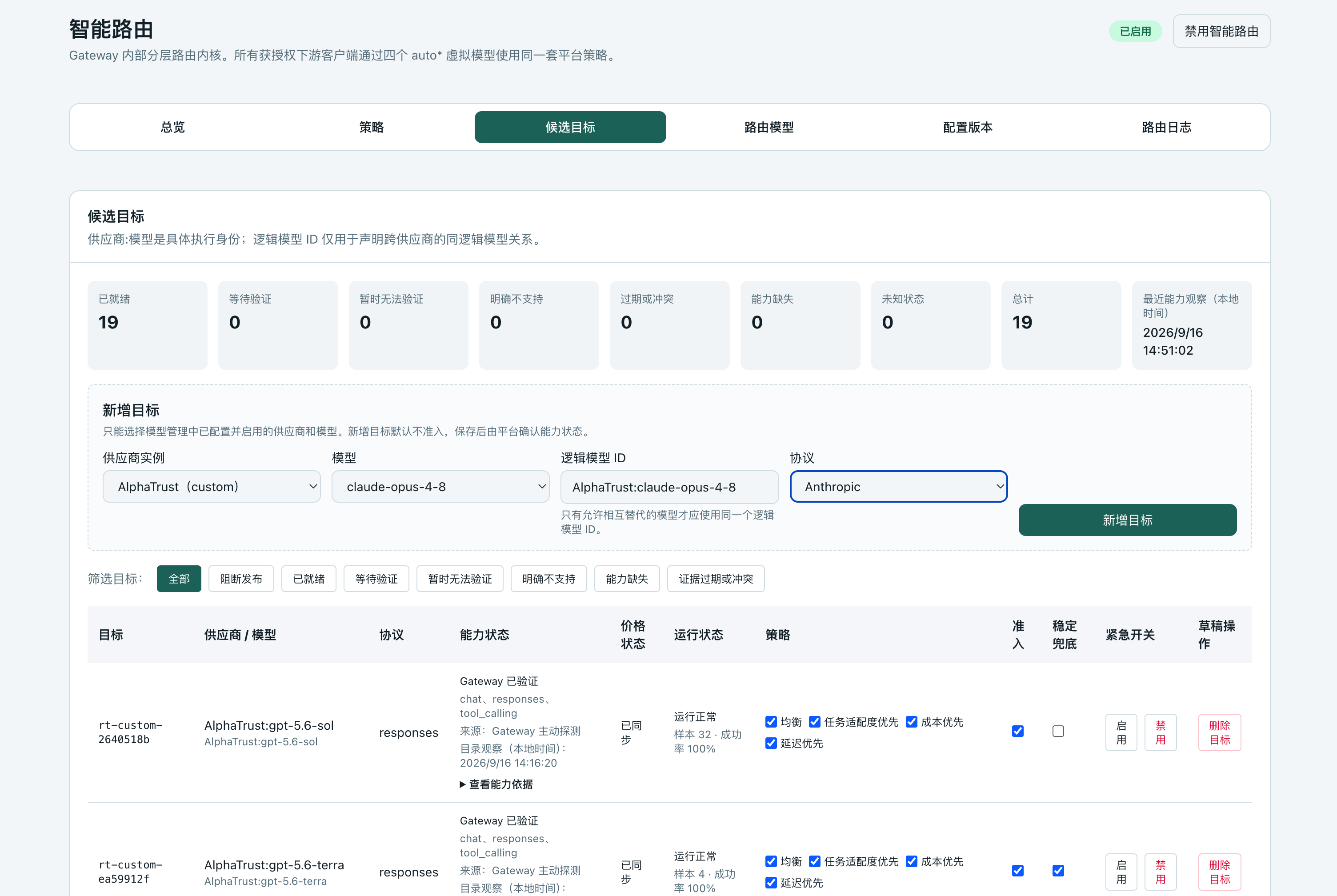The image size is (1337, 896).
Task: Go to the 配置版本 tab
Action: (x=968, y=127)
